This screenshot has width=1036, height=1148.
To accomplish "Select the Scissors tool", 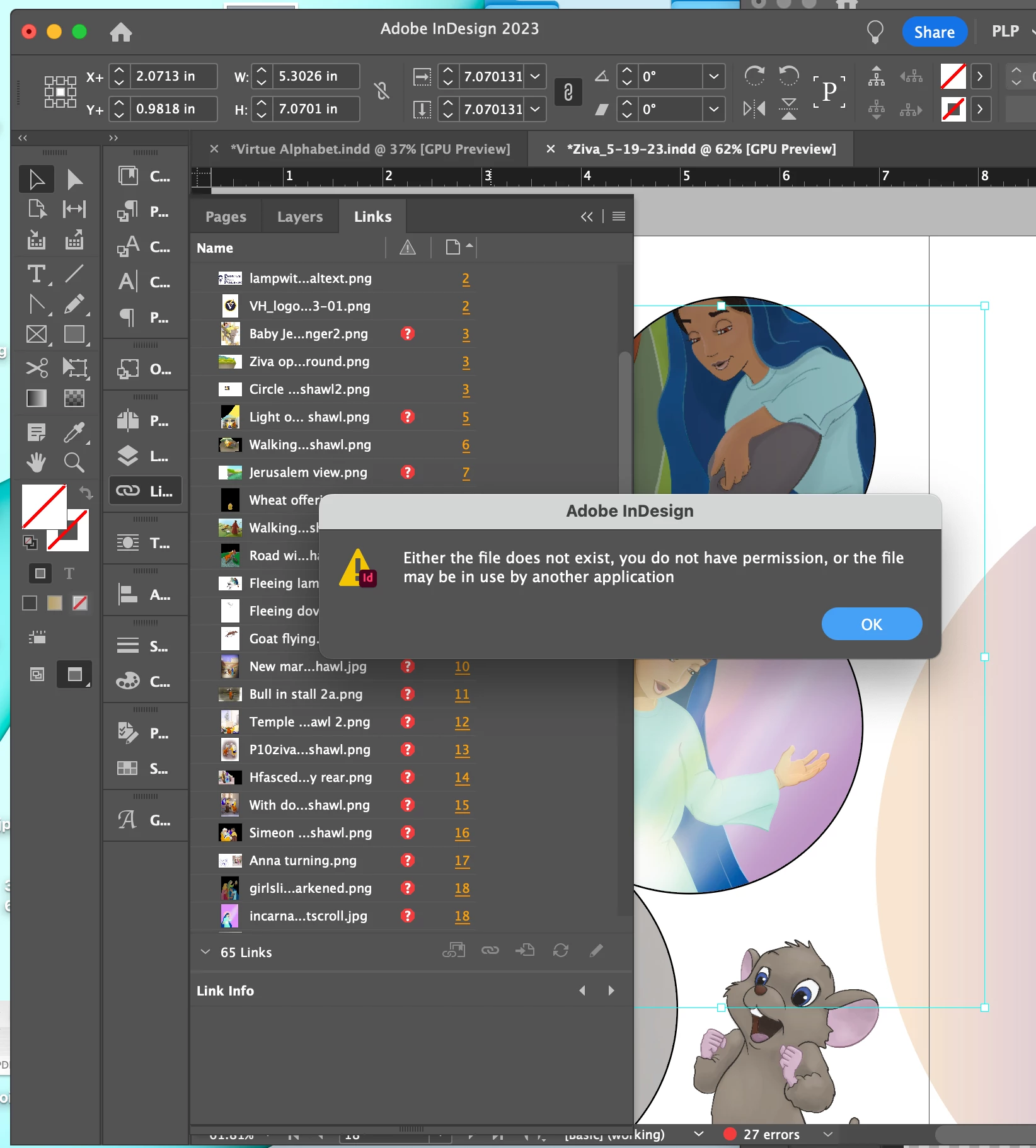I will [37, 367].
